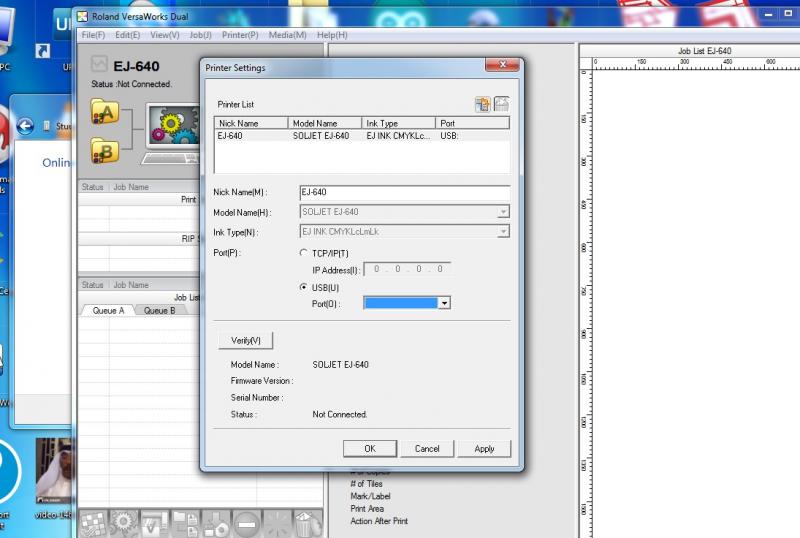
Task: Click the add printer icon above Printer List
Action: point(482,104)
